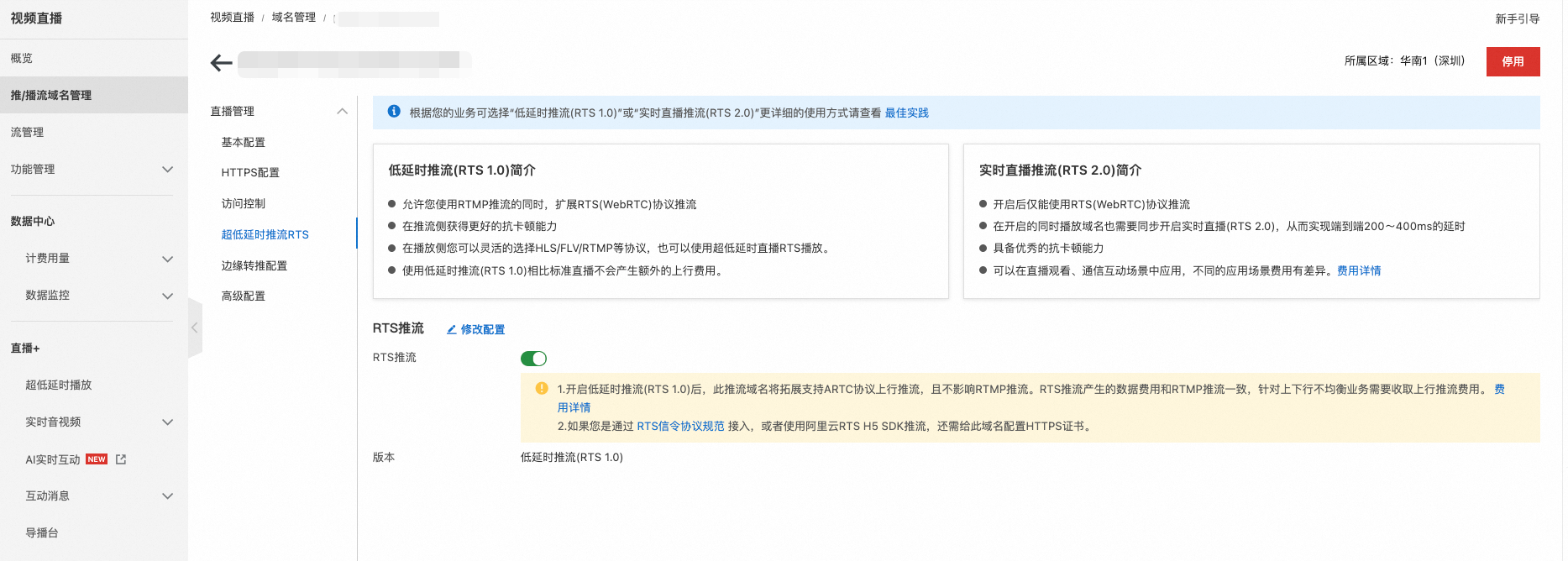Viewport: 1568px width, 561px height.
Task: Click the 版本 field label
Action: (x=383, y=457)
